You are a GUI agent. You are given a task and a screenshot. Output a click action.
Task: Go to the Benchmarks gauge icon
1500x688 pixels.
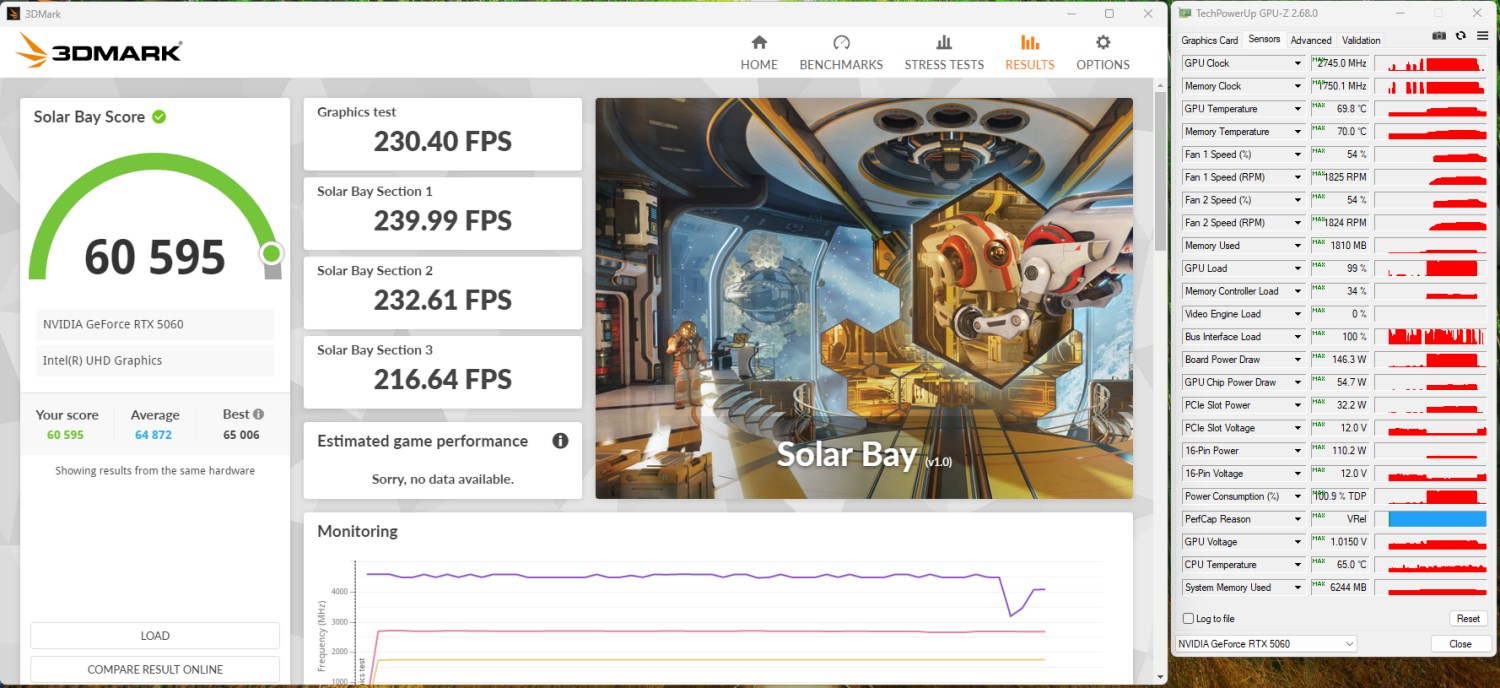pyautogui.click(x=841, y=43)
